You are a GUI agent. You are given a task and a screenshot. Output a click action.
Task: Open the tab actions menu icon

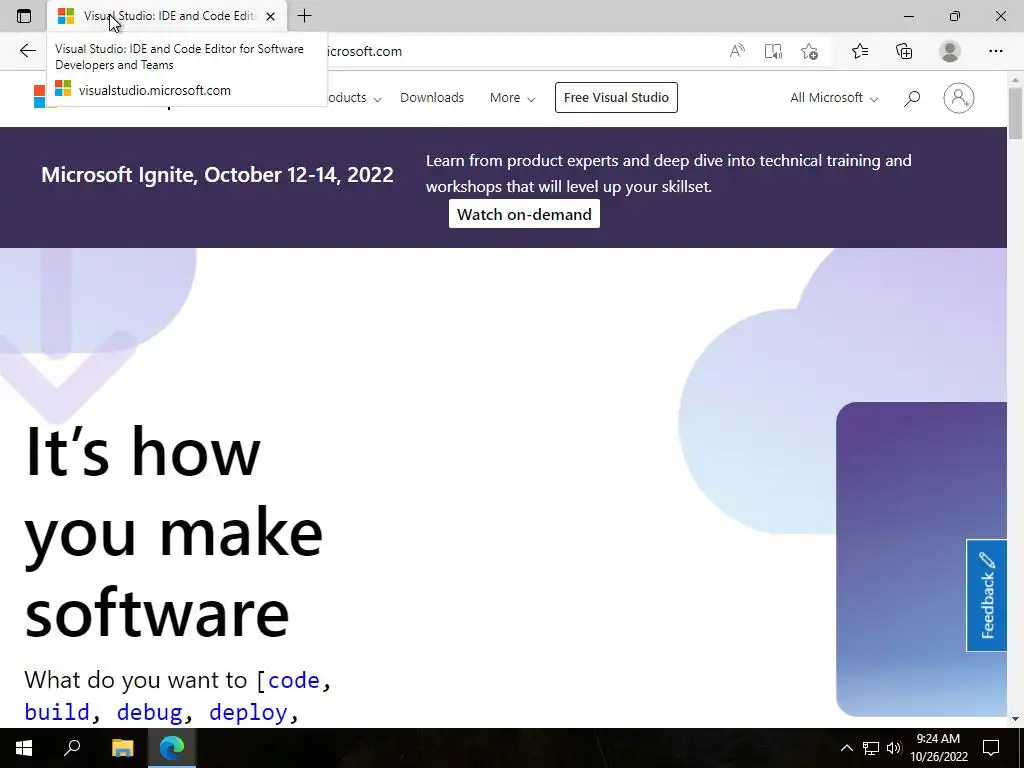(24, 16)
